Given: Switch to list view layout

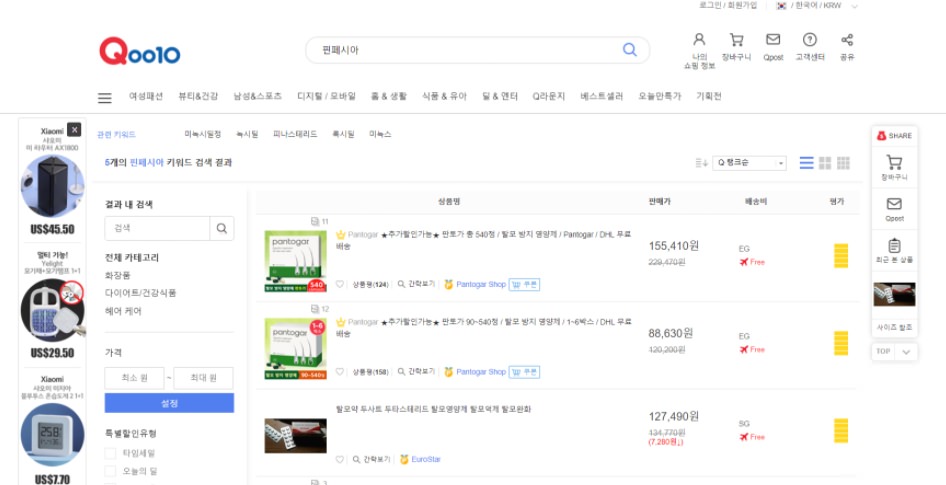Looking at the screenshot, I should tap(807, 163).
